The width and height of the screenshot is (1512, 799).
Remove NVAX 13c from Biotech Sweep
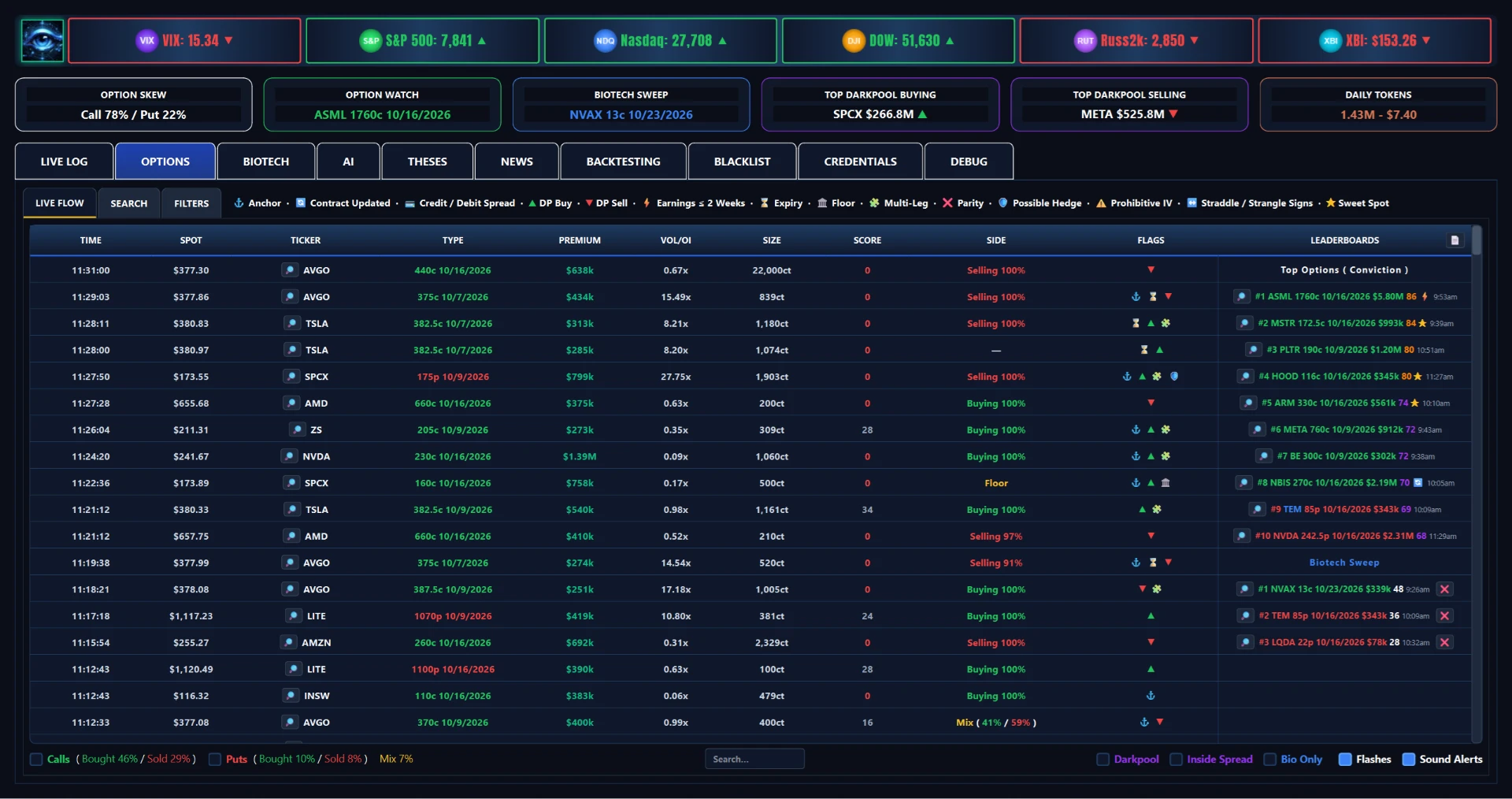[1444, 589]
